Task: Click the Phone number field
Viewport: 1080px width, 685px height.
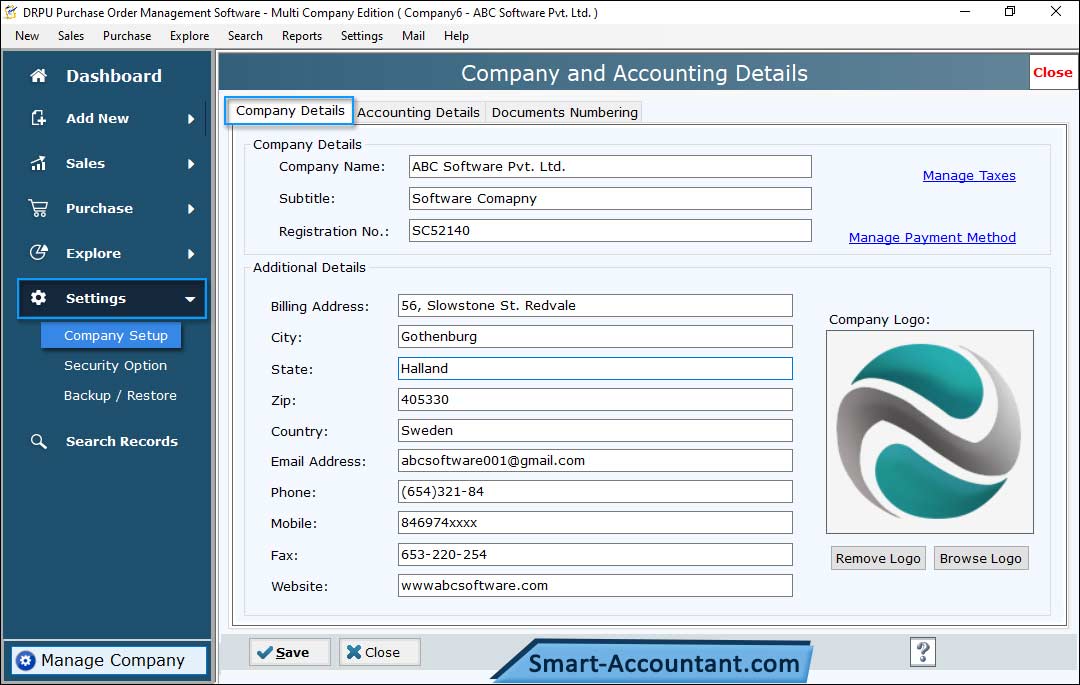Action: 595,492
